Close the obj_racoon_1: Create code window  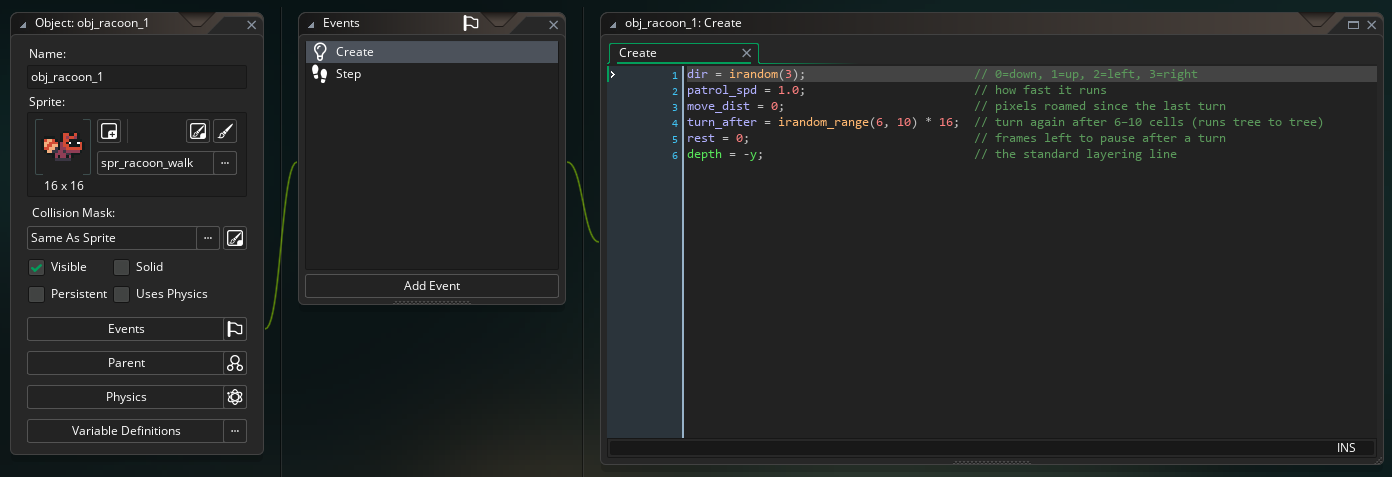coord(1372,24)
